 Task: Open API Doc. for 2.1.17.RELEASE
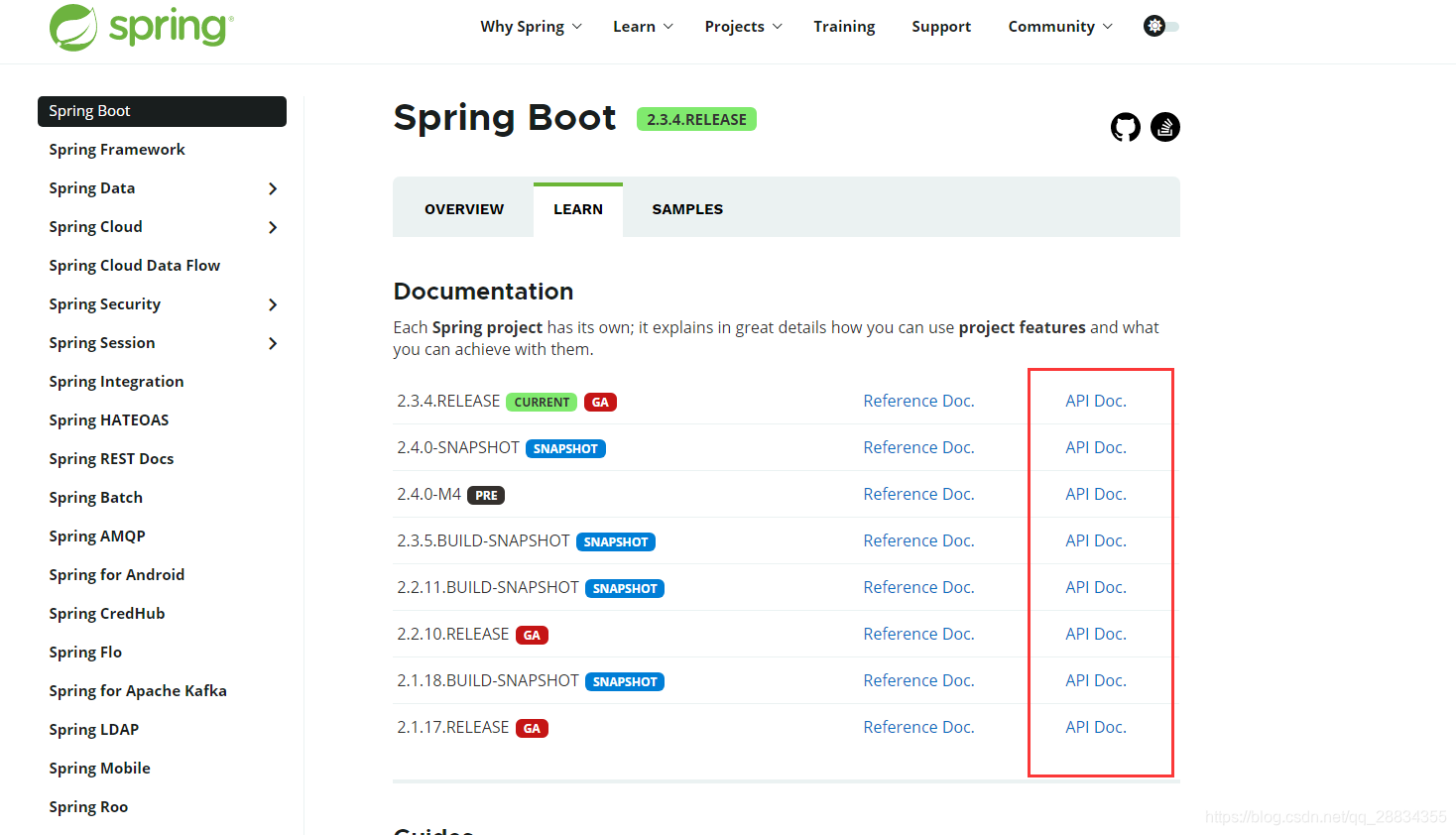pyautogui.click(x=1096, y=727)
